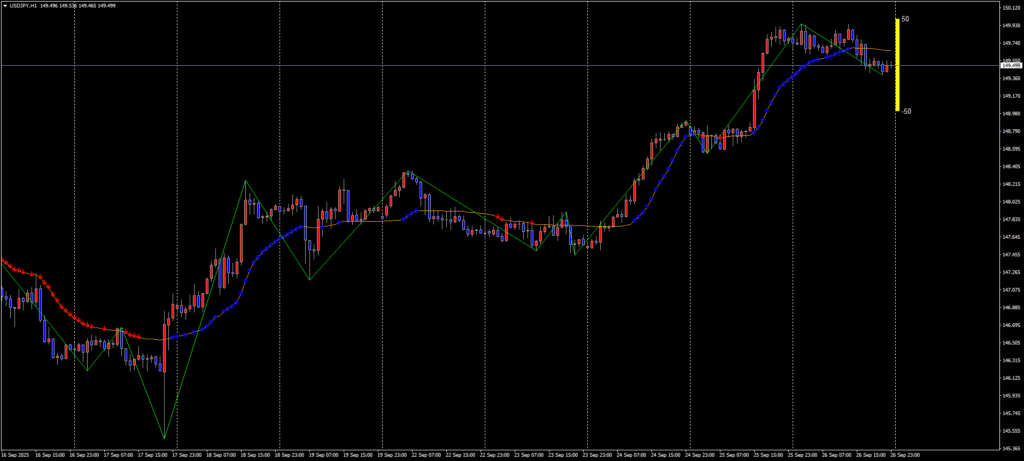
Task: Click the lowest green zigzag point of the chart
Action: coord(164,438)
